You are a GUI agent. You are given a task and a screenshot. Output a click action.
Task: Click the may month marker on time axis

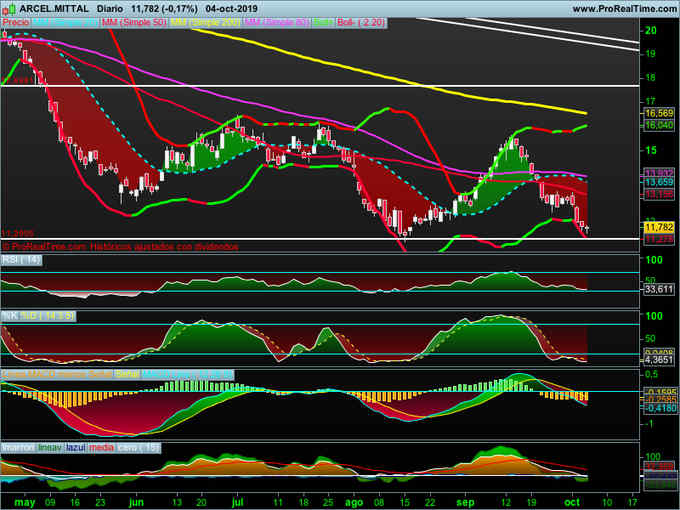click(x=25, y=502)
